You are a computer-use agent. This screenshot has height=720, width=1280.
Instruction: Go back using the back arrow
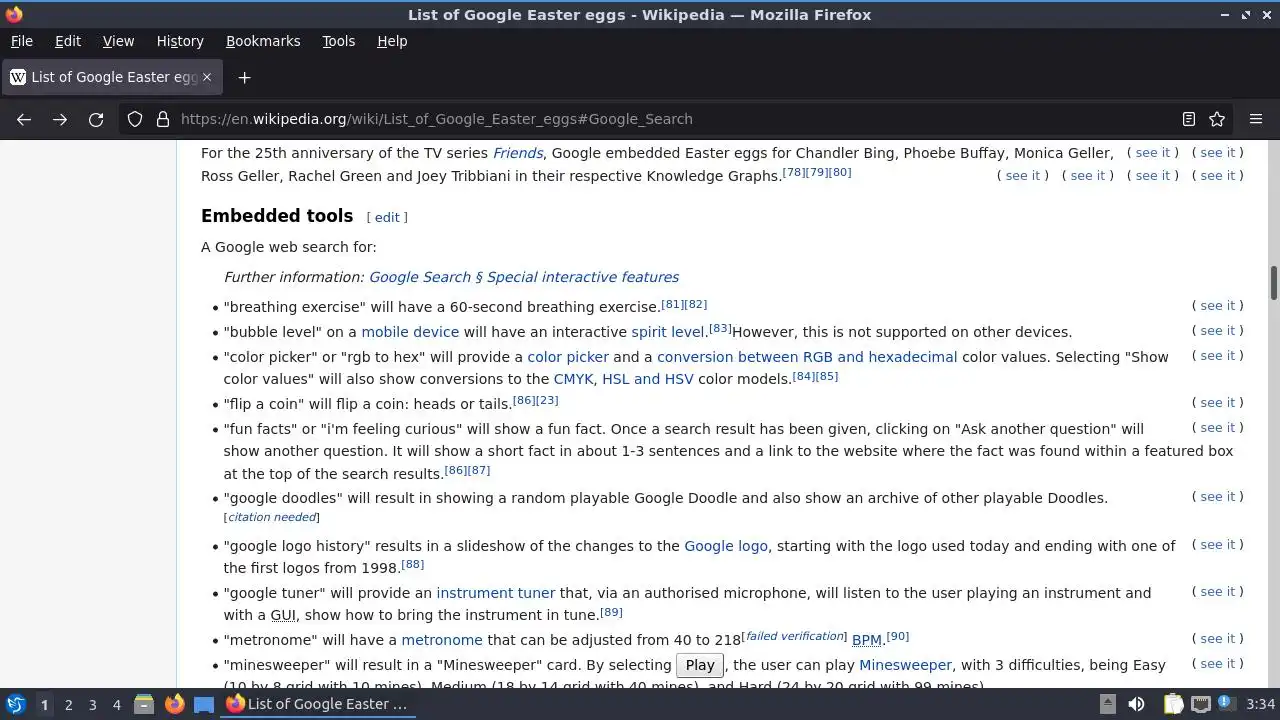pyautogui.click(x=24, y=119)
